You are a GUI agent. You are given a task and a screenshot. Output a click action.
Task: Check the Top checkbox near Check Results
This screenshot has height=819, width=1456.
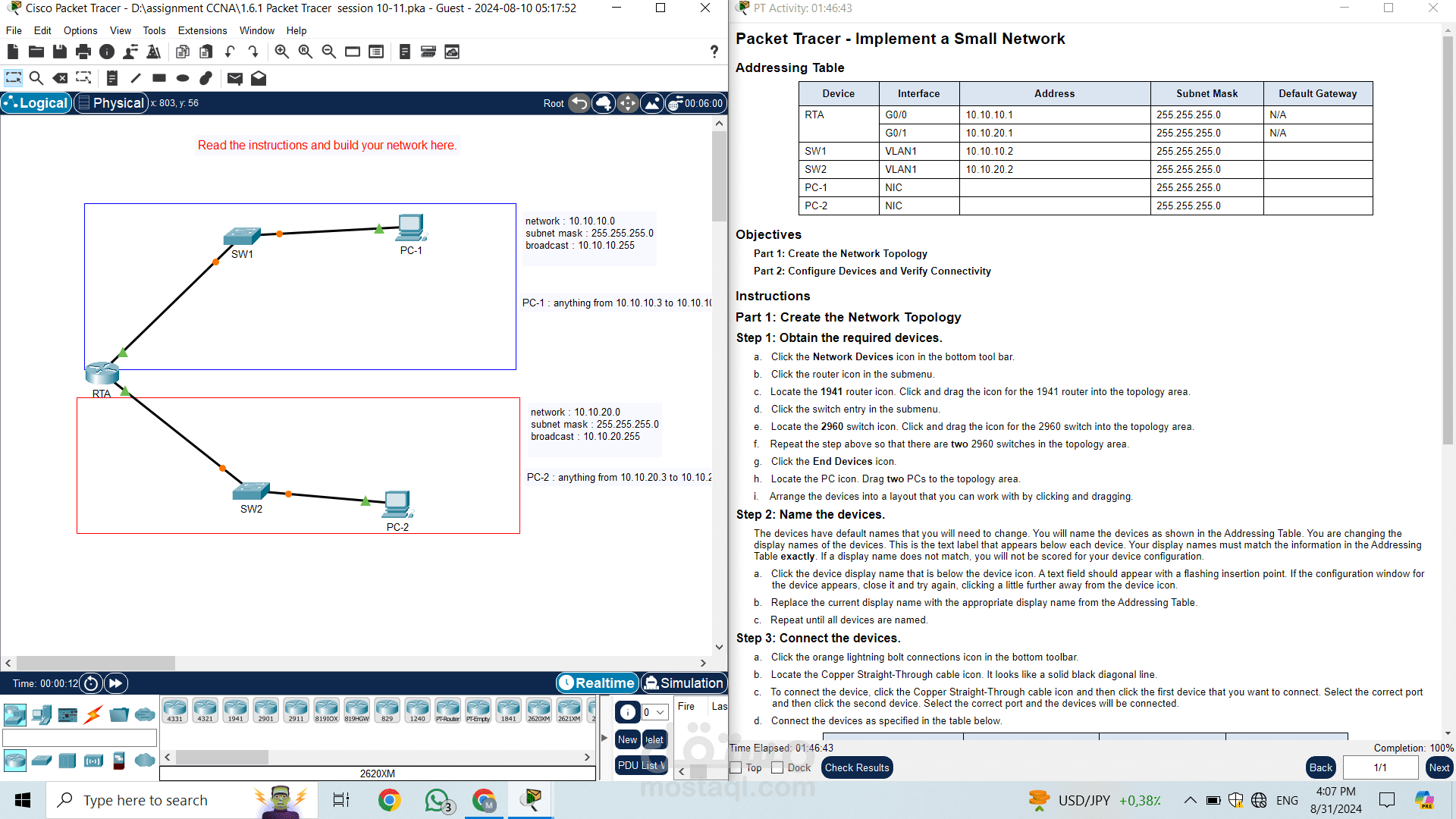[735, 767]
